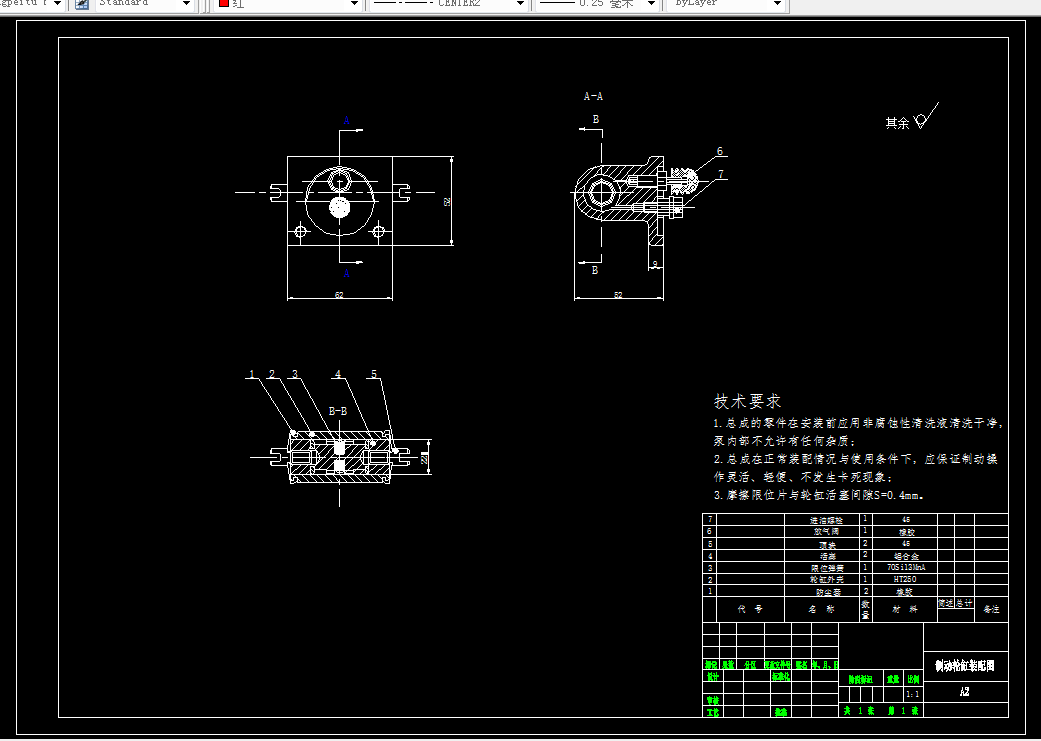Select the B-B section view label

pyautogui.click(x=338, y=411)
